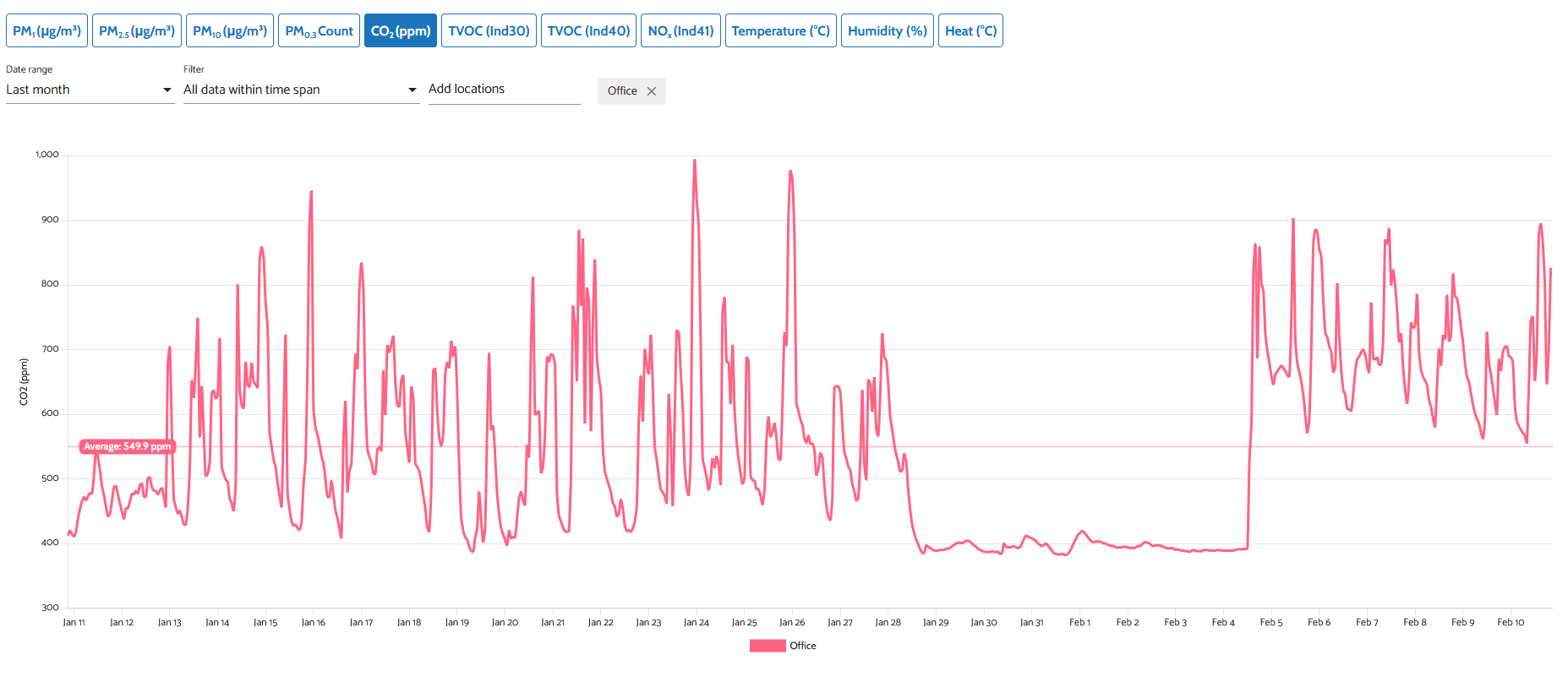Select the PM2.5 (µg/m³) tab

[x=137, y=31]
